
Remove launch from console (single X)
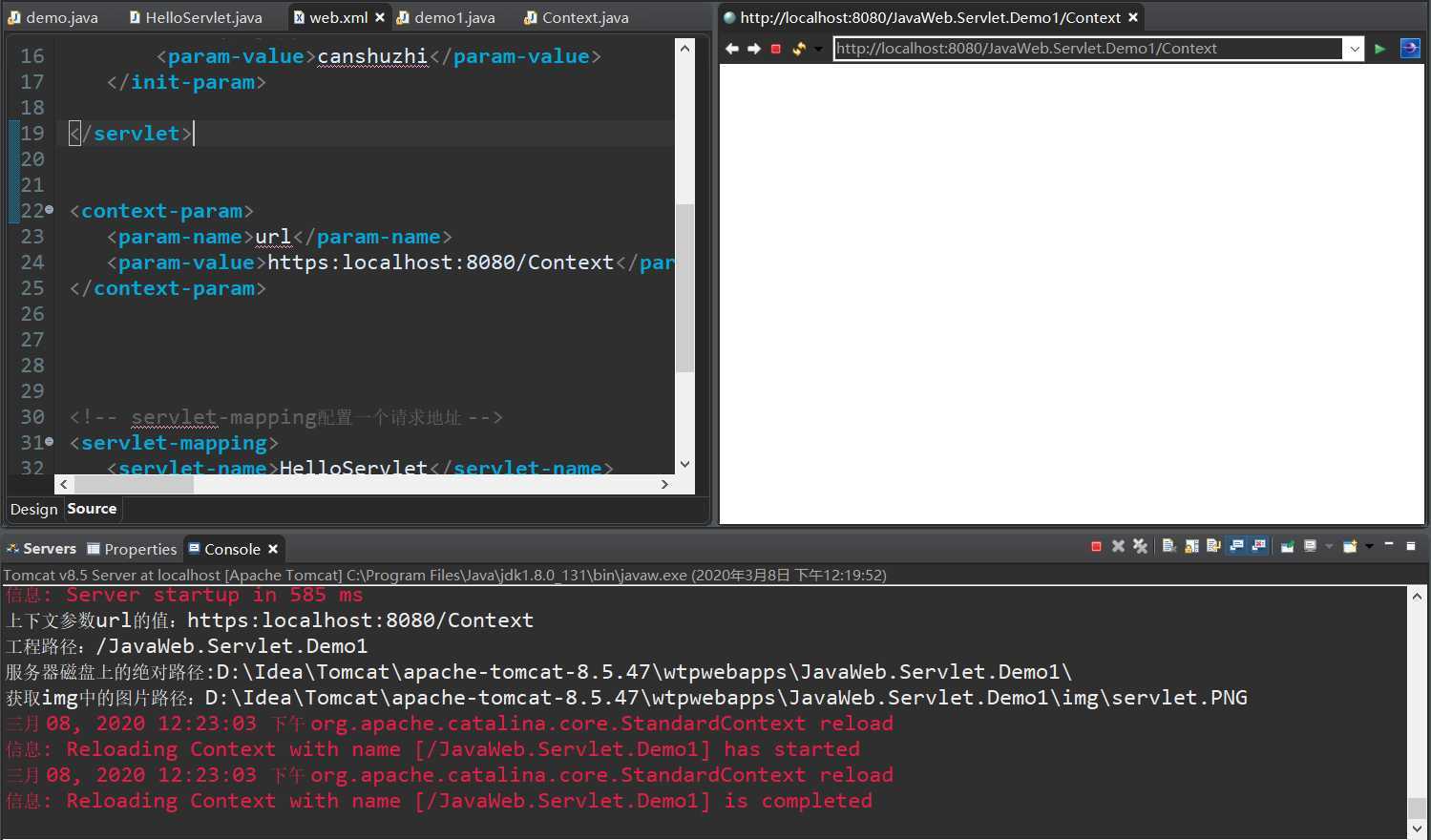pos(1118,546)
